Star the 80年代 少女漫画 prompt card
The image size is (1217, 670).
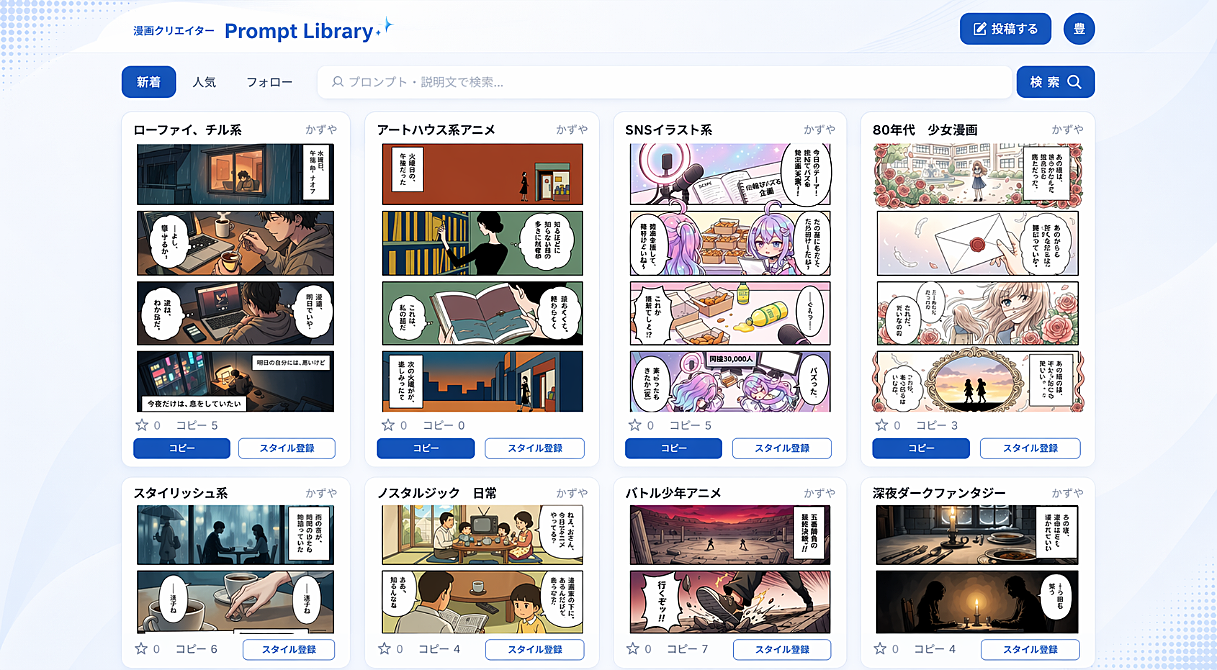tap(882, 425)
